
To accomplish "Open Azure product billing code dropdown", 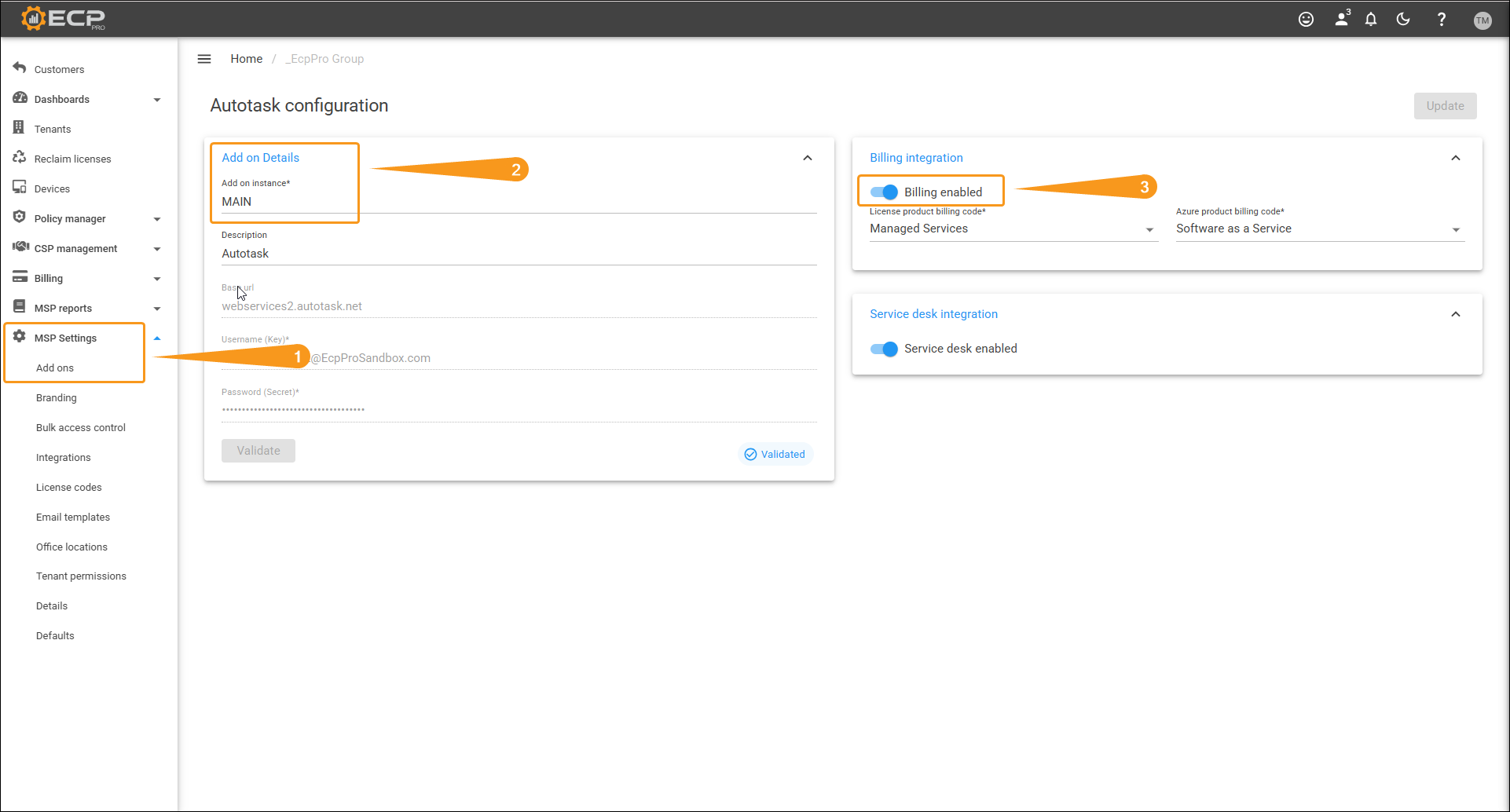I will click(x=1319, y=229).
